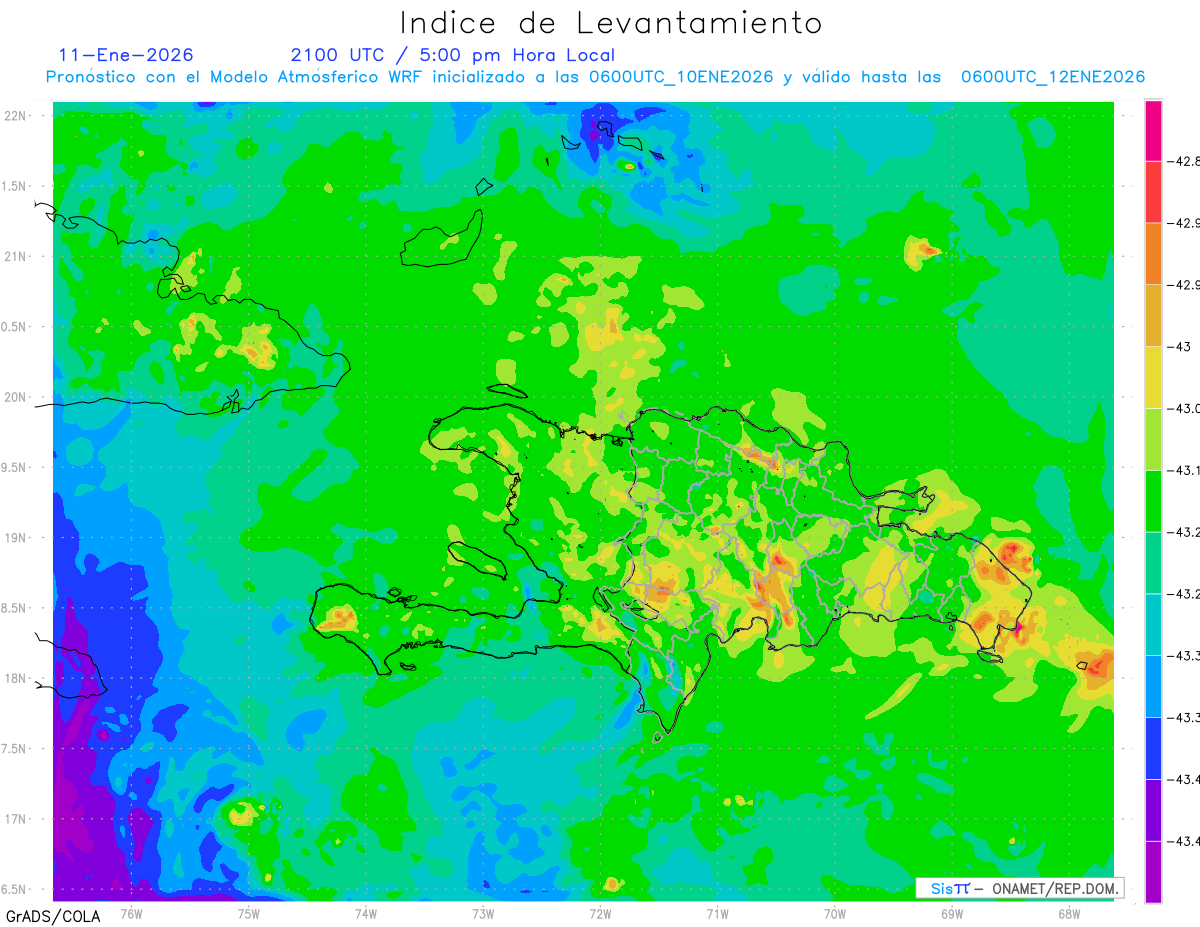1200x927 pixels.
Task: Click the '-43.0' legend value
Action: [1184, 408]
